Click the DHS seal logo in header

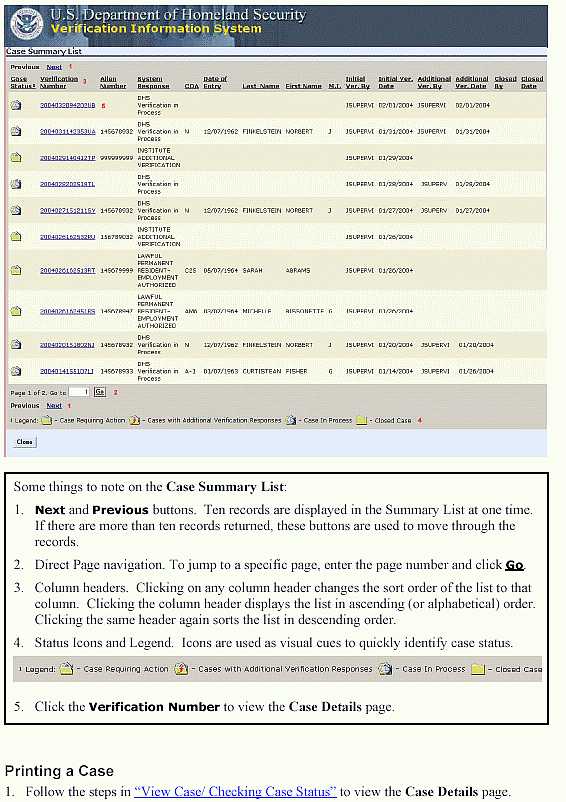tap(27, 24)
